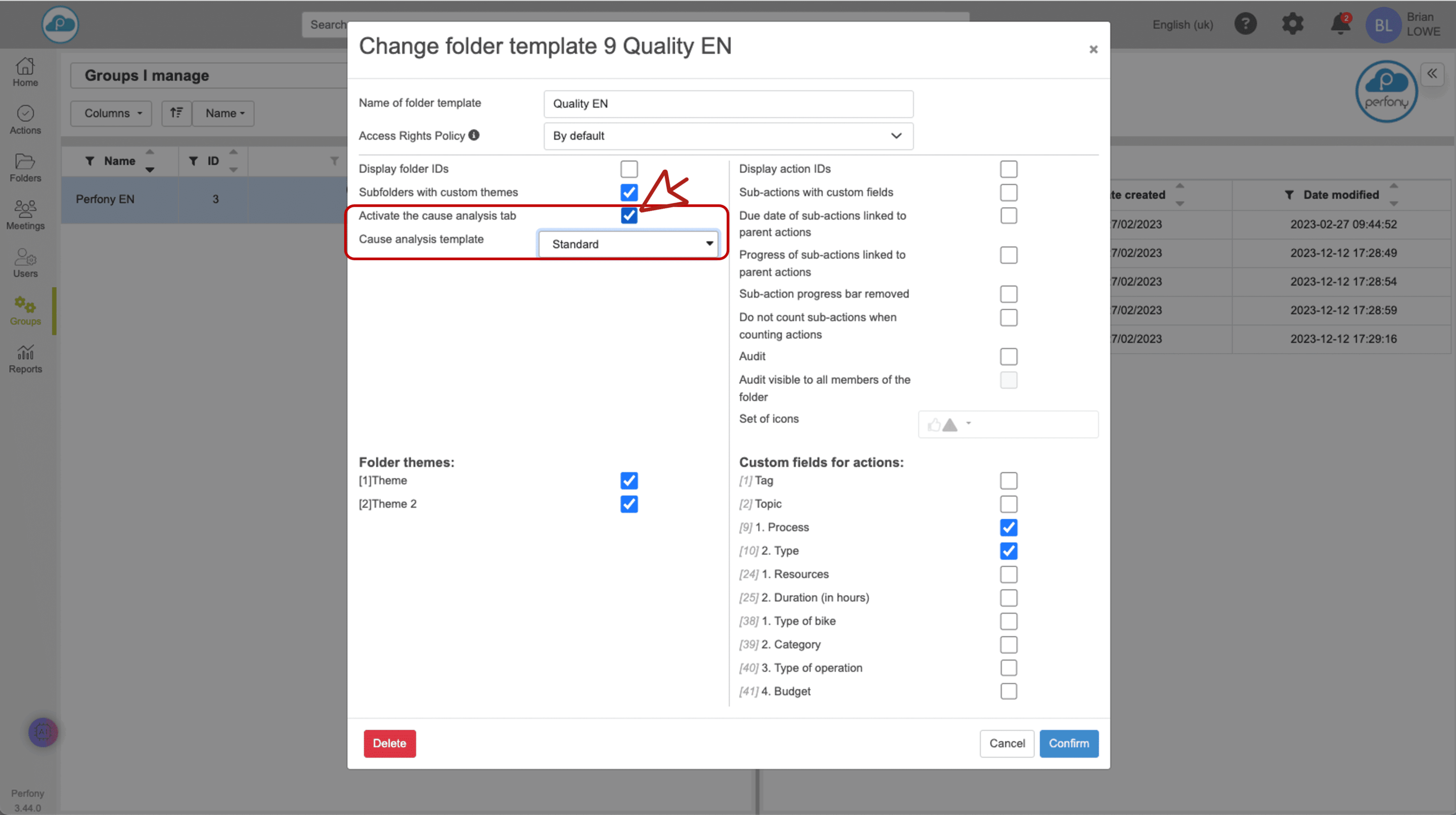
Task: Uncheck Activate the cause analysis tab
Action: 628,216
